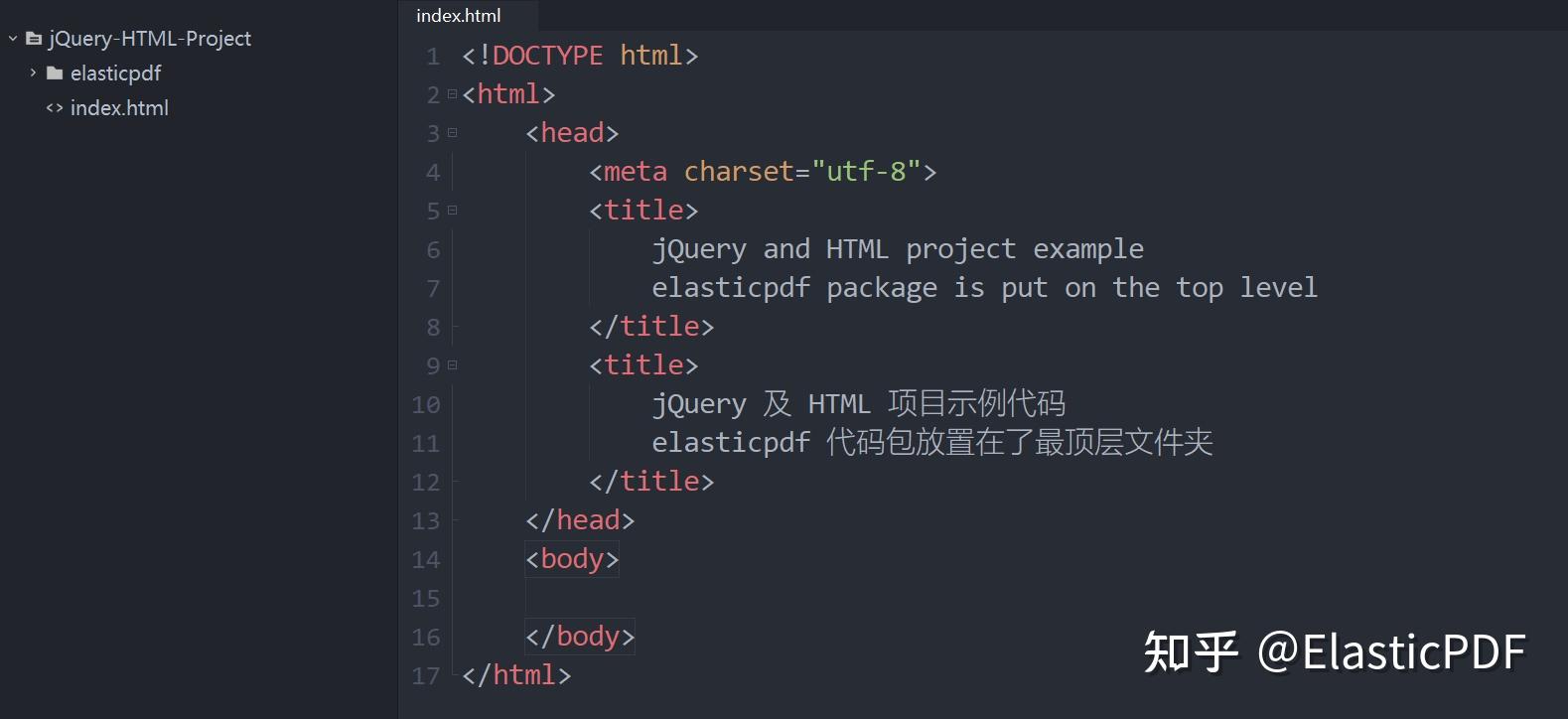Click text 'jQuery and HTML project example'
Screen dimensions: 1568x719
coord(898,249)
